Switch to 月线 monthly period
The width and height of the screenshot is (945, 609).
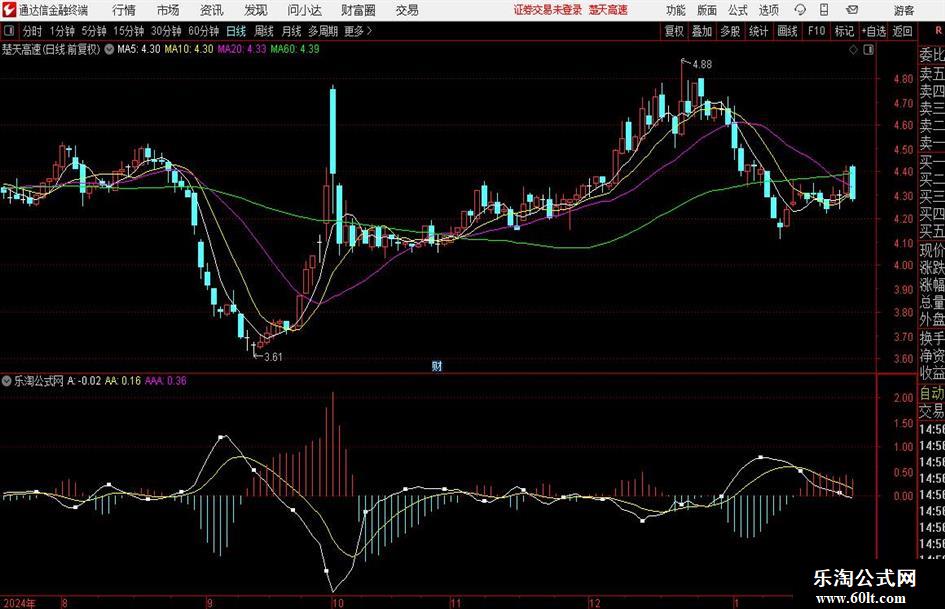291,31
